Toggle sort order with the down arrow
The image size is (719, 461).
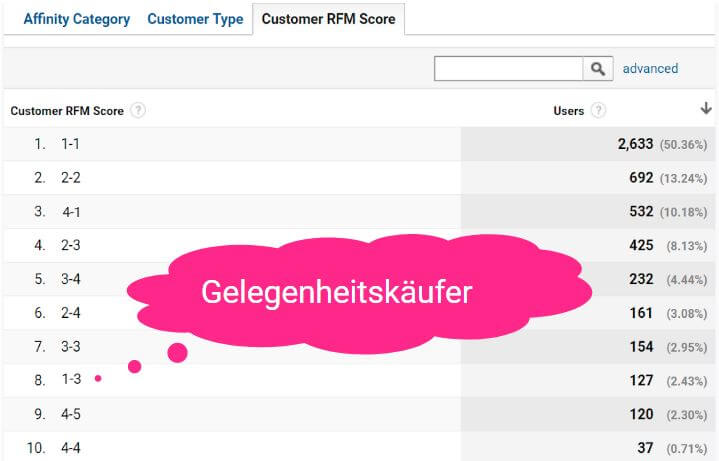[706, 109]
